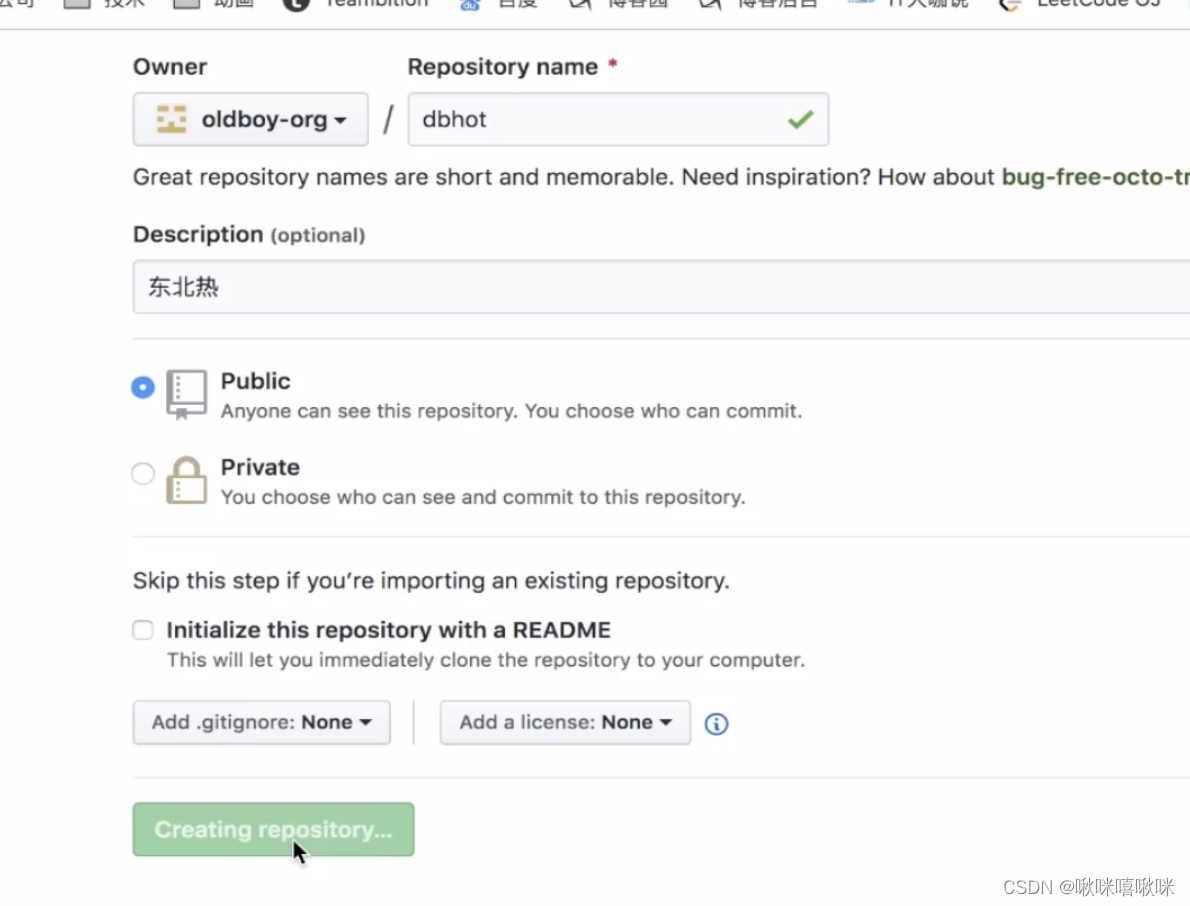Click the Private padlock icon
The image size is (1190, 906).
[186, 480]
